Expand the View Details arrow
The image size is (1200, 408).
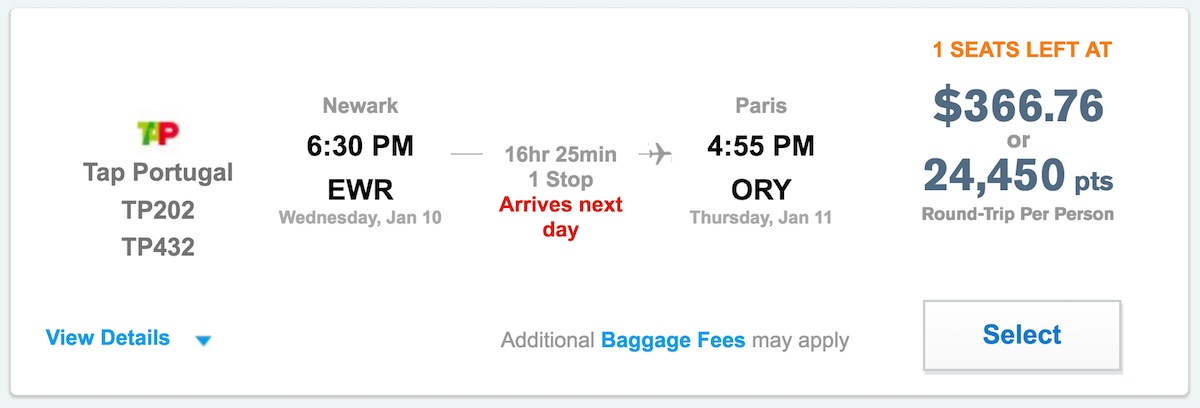(203, 340)
